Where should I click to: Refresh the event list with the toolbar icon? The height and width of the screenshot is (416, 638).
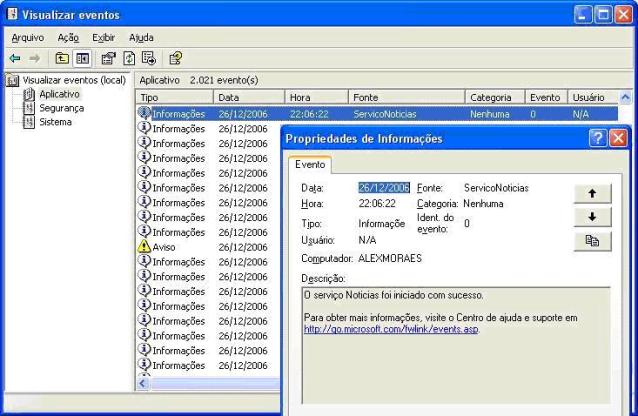[129, 59]
